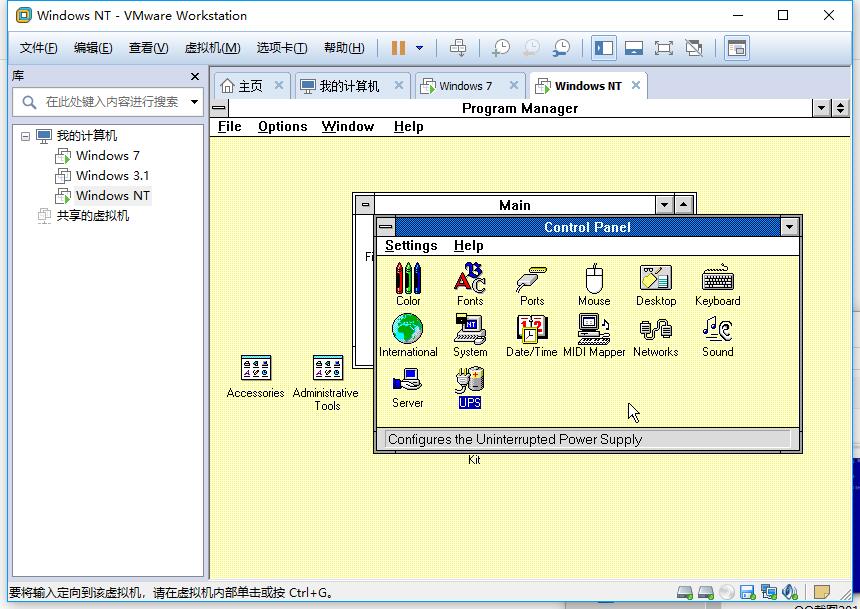Image resolution: width=860 pixels, height=609 pixels.
Task: Open the 编辑(E) menu in VMware
Action: 93,48
